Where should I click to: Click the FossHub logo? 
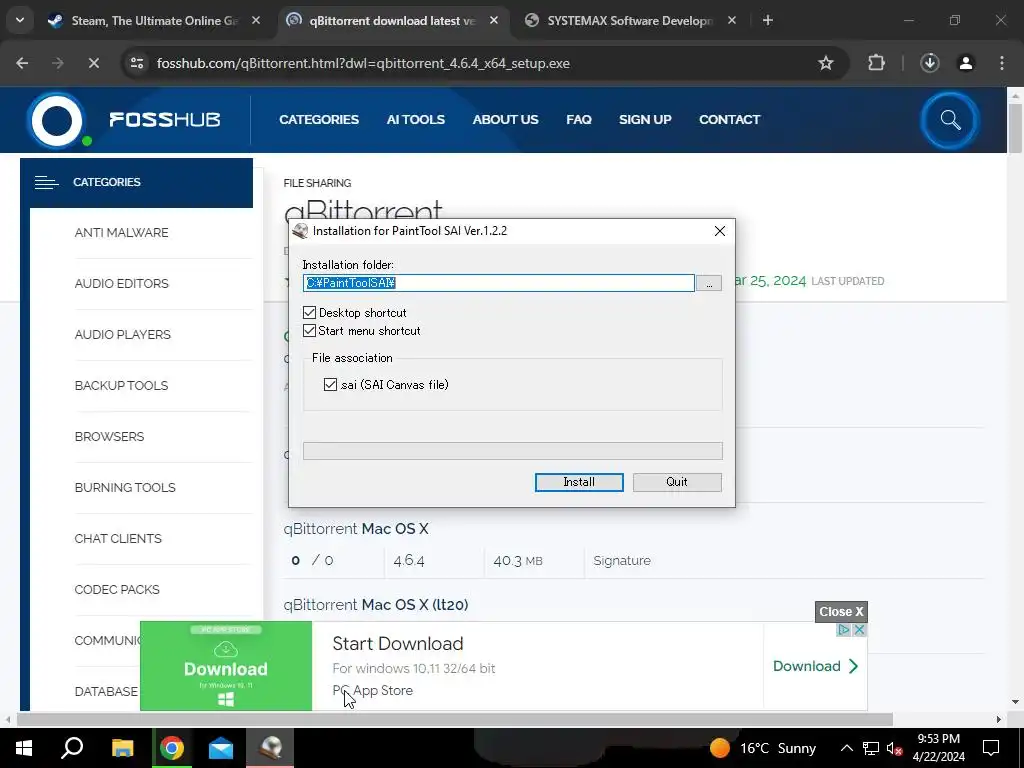pos(124,120)
